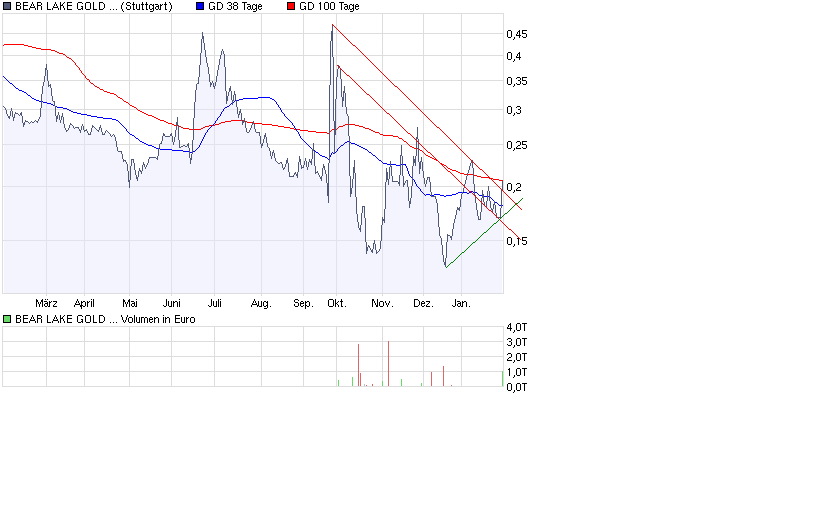The image size is (840, 525).
Task: Click the 'April' axis label
Action: point(84,303)
